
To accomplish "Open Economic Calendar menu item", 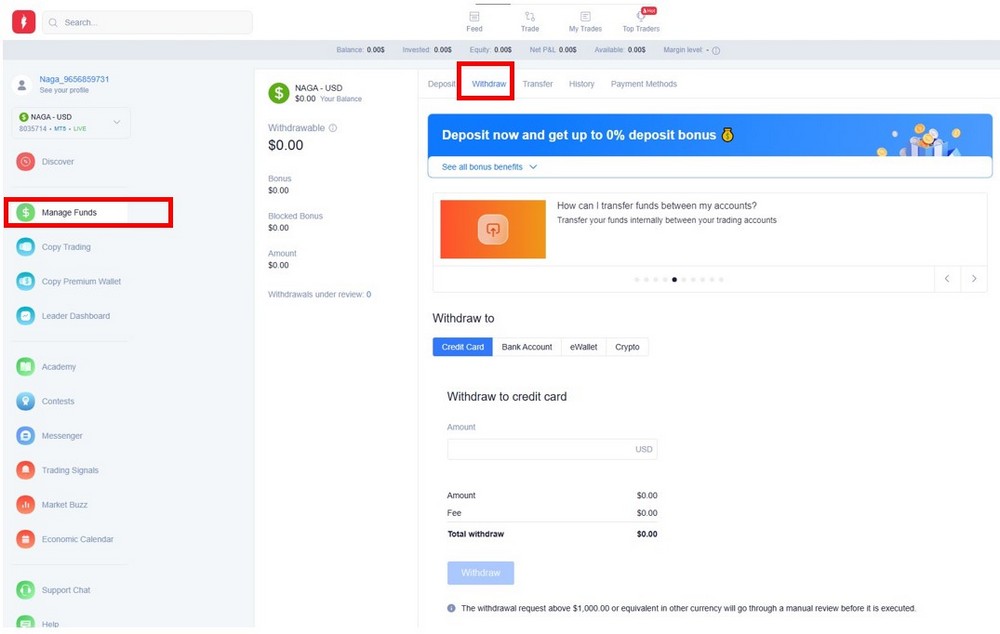I will click(x=78, y=539).
